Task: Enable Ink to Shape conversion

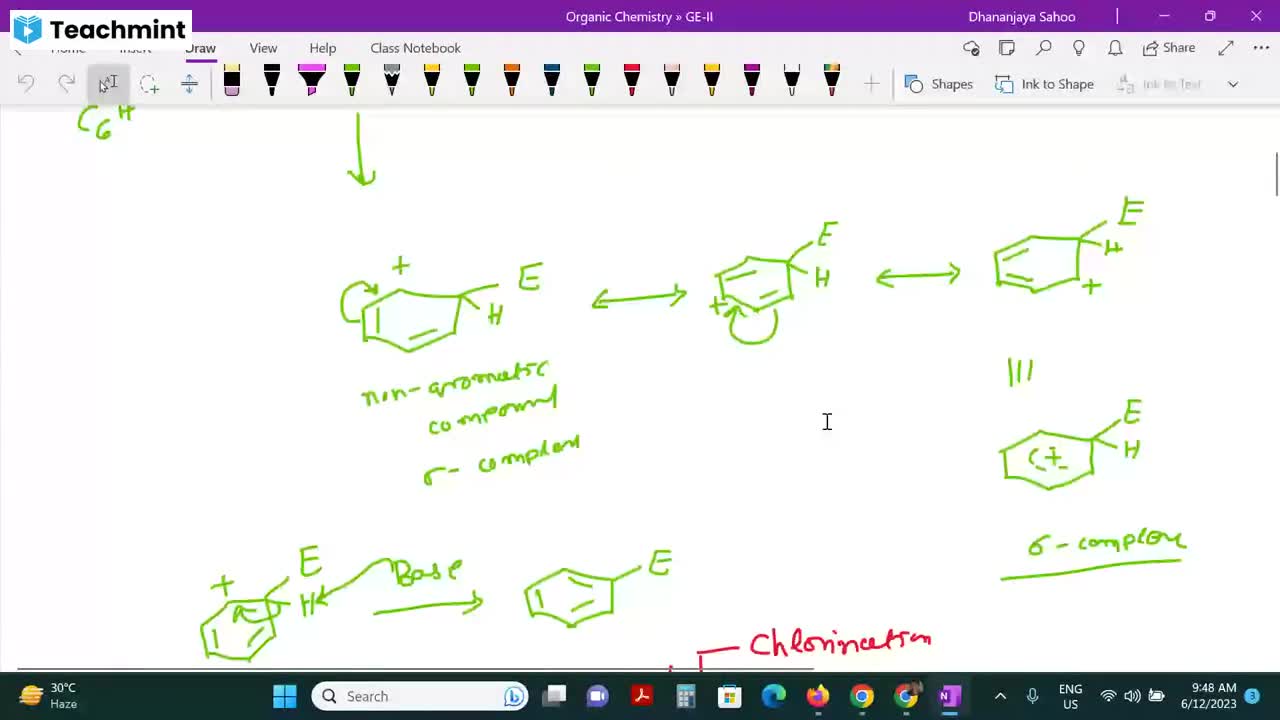Action: (x=1044, y=84)
